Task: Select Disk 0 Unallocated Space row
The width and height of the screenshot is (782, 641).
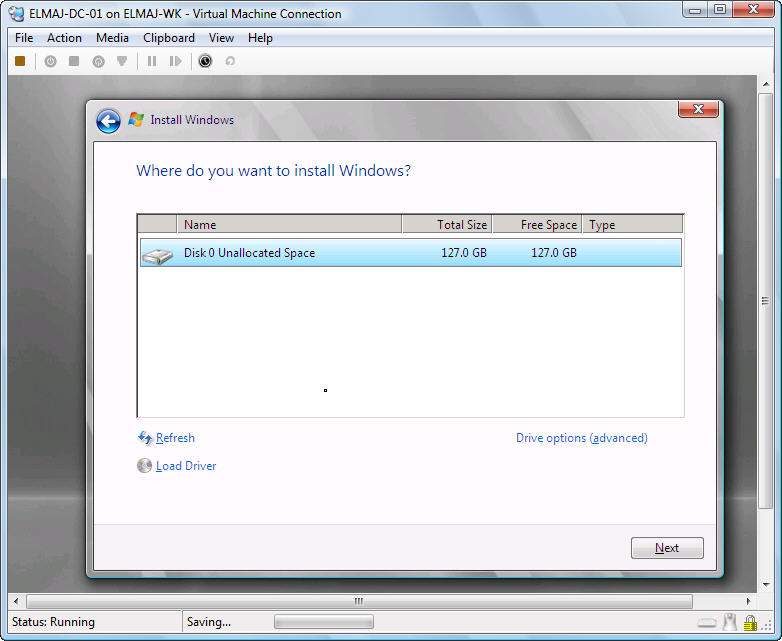Action: click(x=410, y=253)
